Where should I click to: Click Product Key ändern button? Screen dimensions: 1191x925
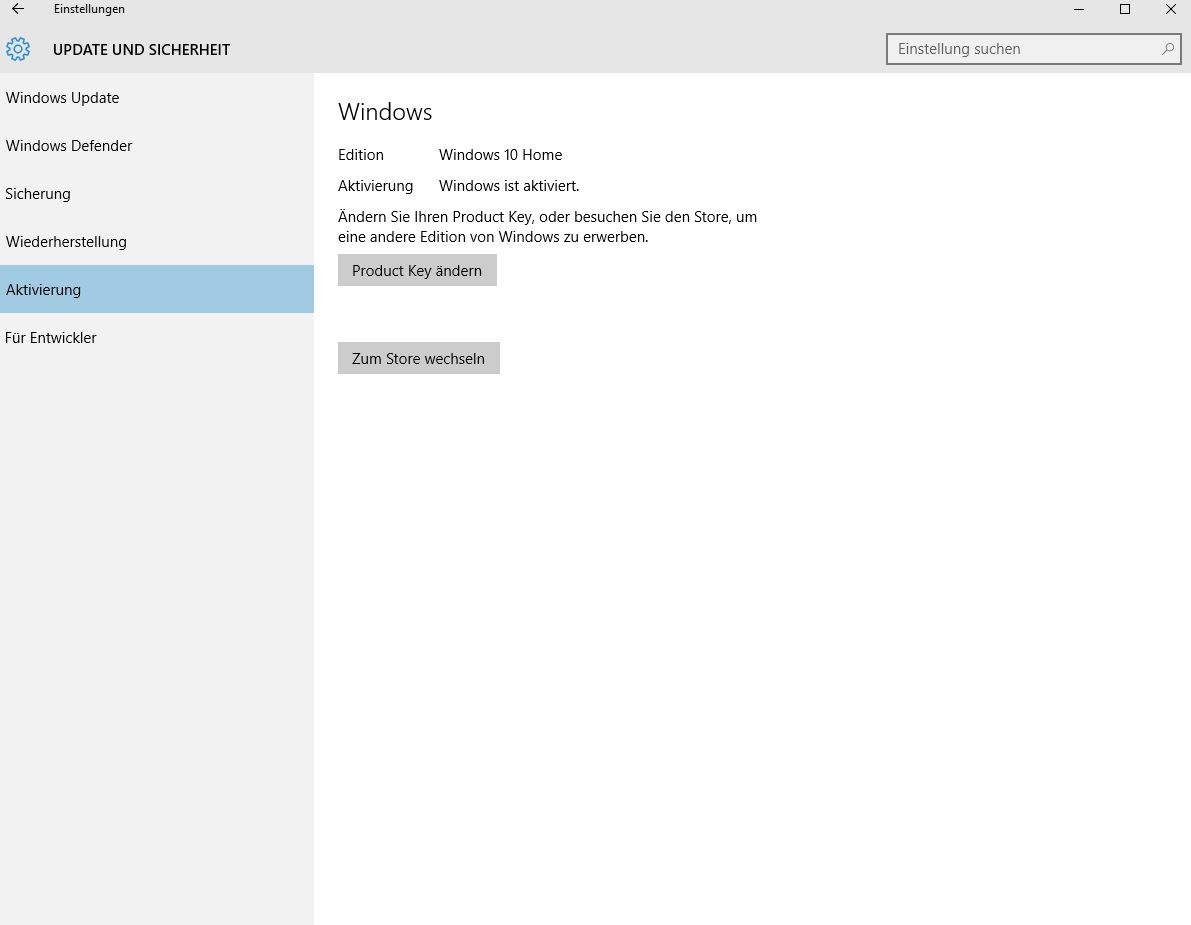click(417, 270)
